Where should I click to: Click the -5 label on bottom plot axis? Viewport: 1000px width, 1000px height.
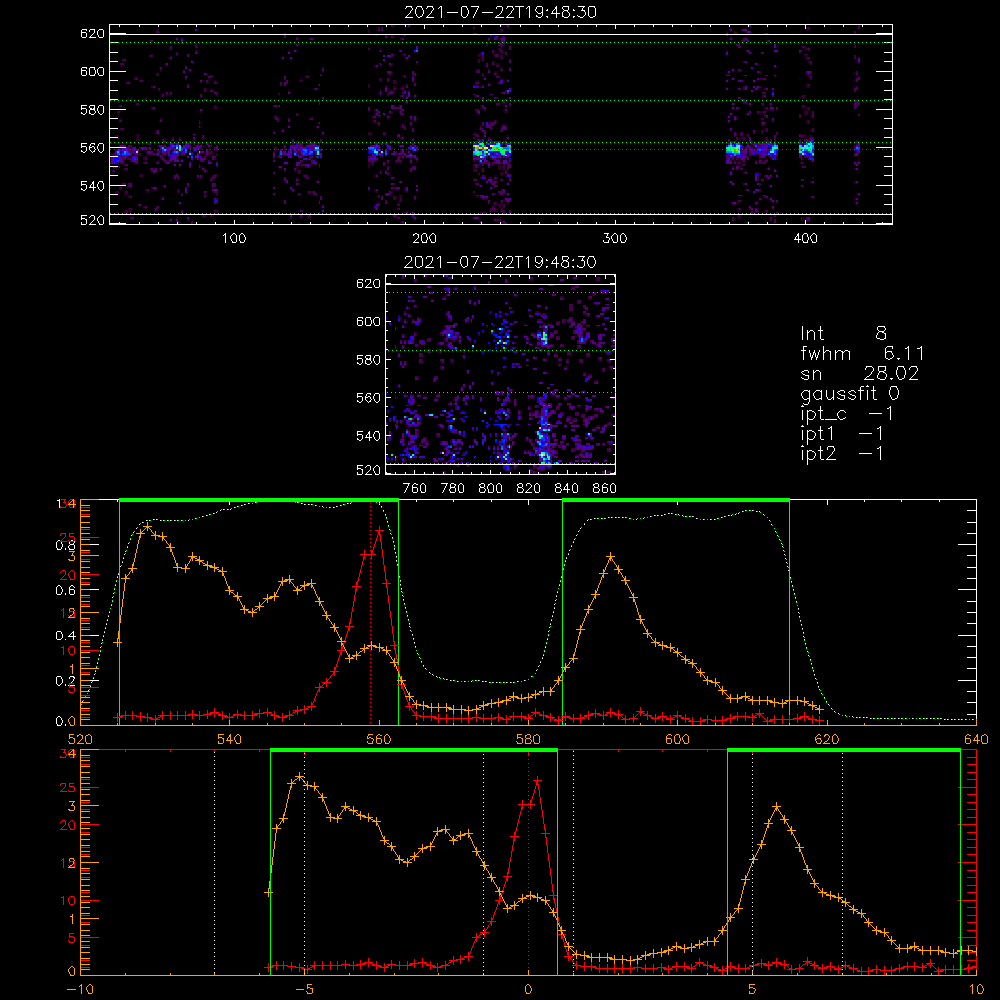point(304,990)
